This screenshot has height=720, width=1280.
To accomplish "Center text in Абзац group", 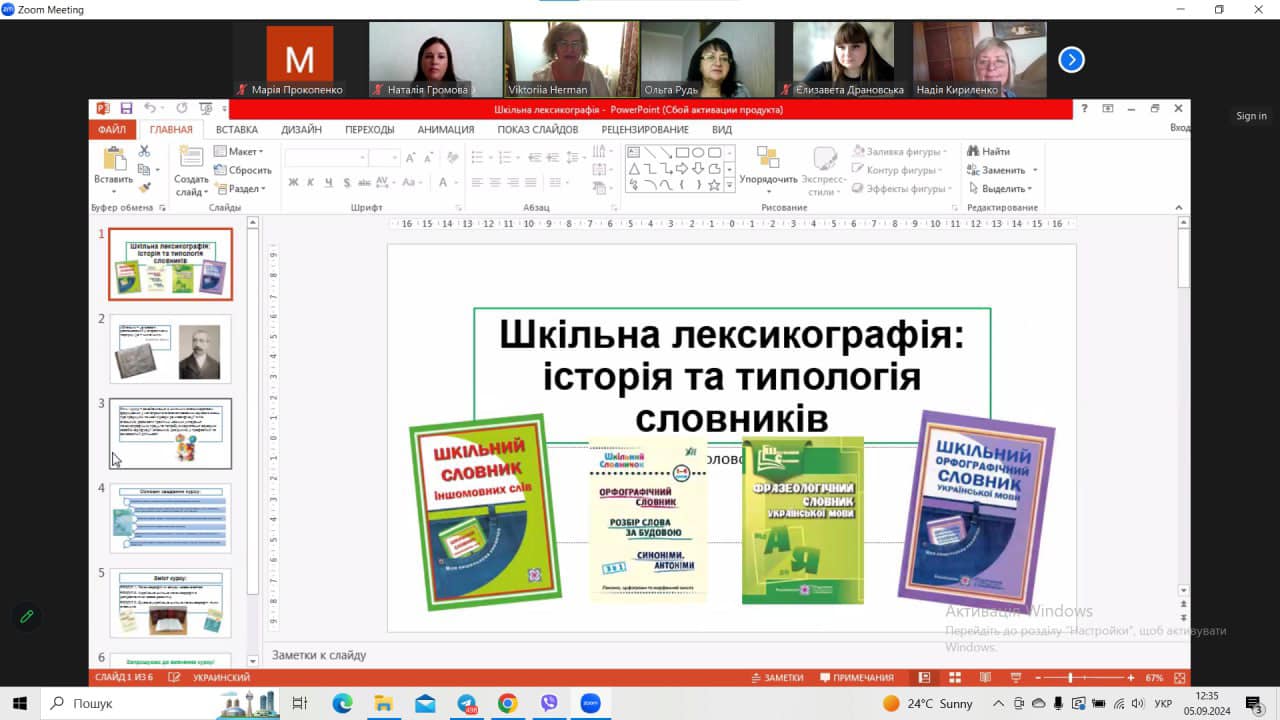I will pyautogui.click(x=495, y=182).
